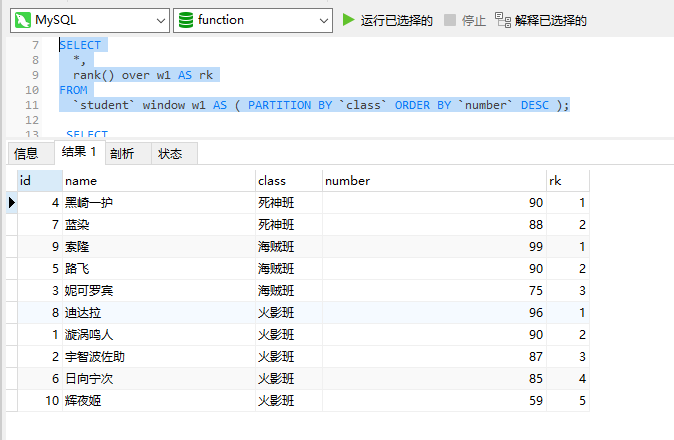Click the explain selected icon

click(502, 20)
